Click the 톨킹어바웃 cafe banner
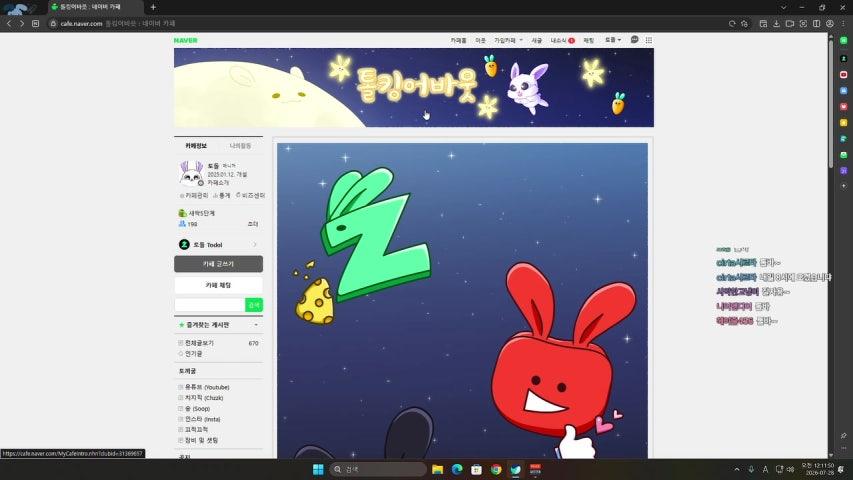 tap(414, 88)
